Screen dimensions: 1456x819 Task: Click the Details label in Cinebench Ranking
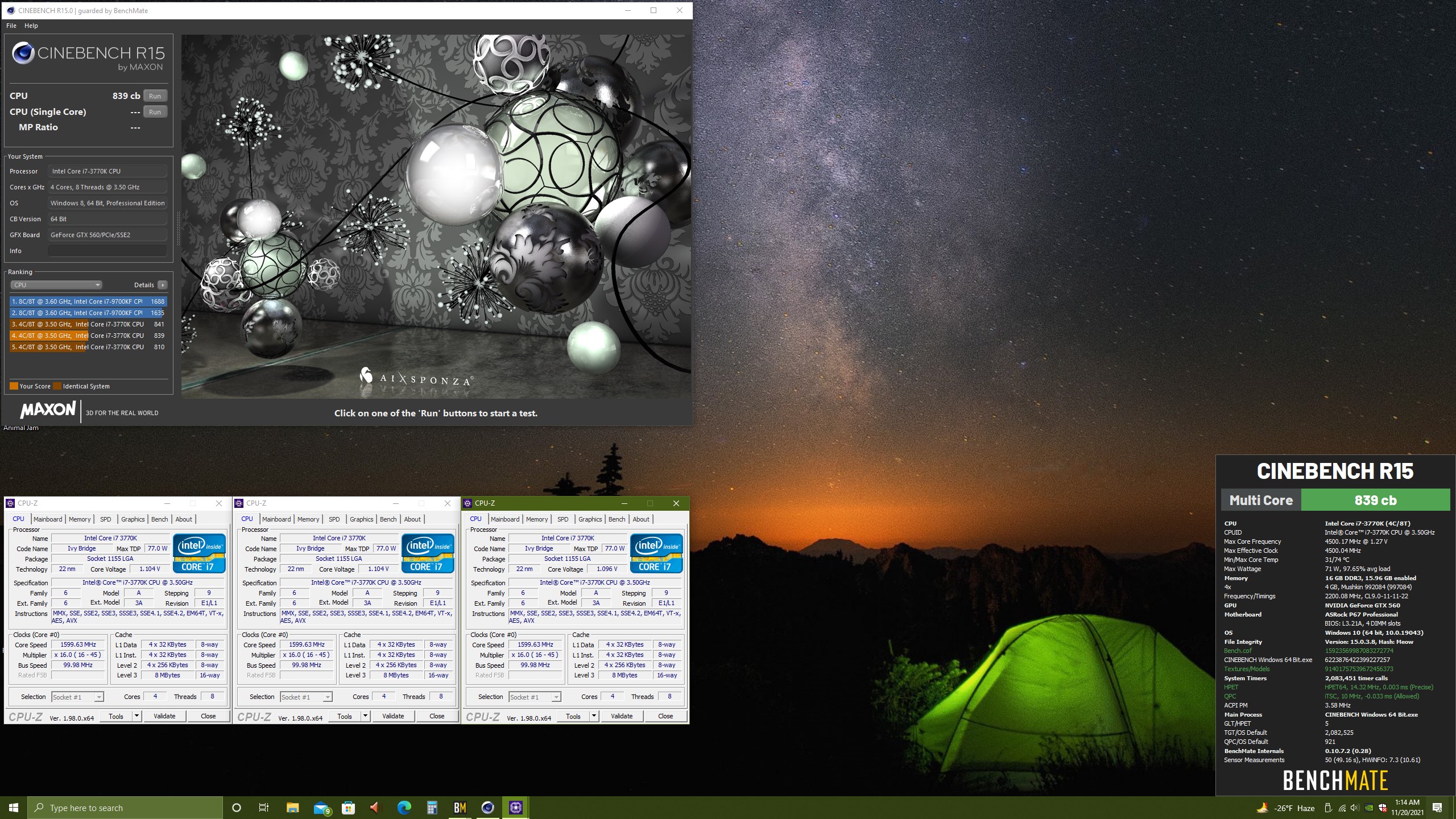[x=144, y=285]
